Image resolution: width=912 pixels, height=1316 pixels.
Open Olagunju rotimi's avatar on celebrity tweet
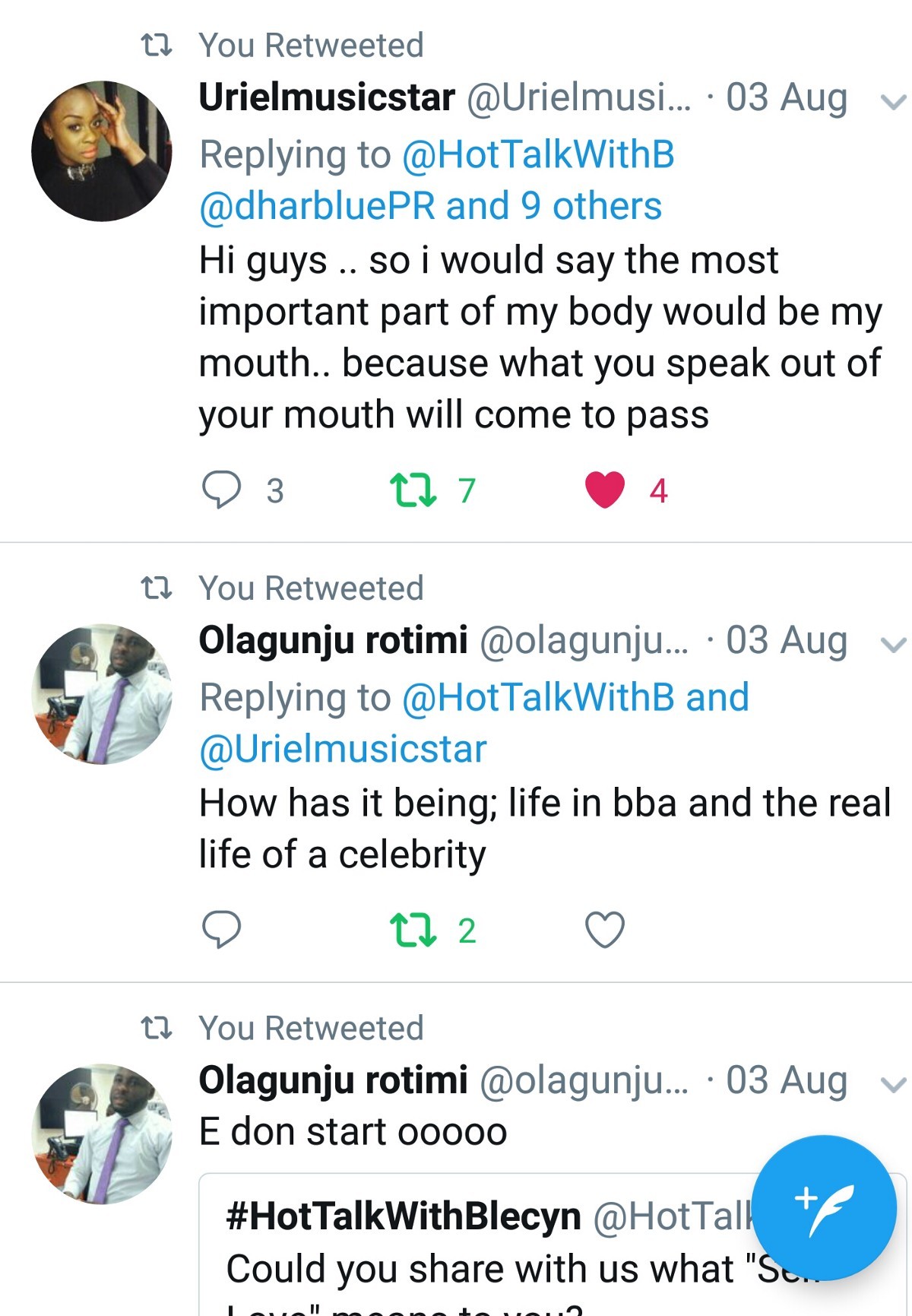[102, 694]
